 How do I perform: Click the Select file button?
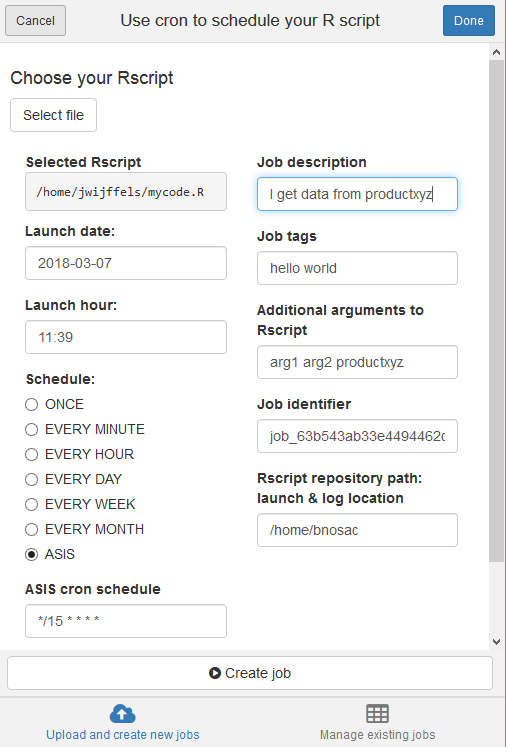[x=53, y=115]
